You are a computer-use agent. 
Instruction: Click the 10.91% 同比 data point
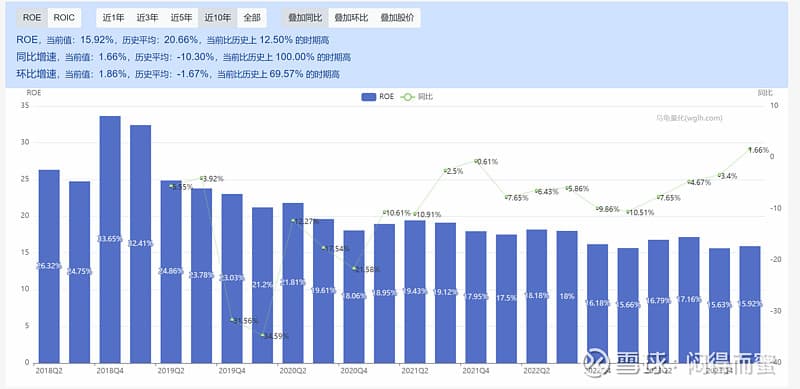(415, 214)
